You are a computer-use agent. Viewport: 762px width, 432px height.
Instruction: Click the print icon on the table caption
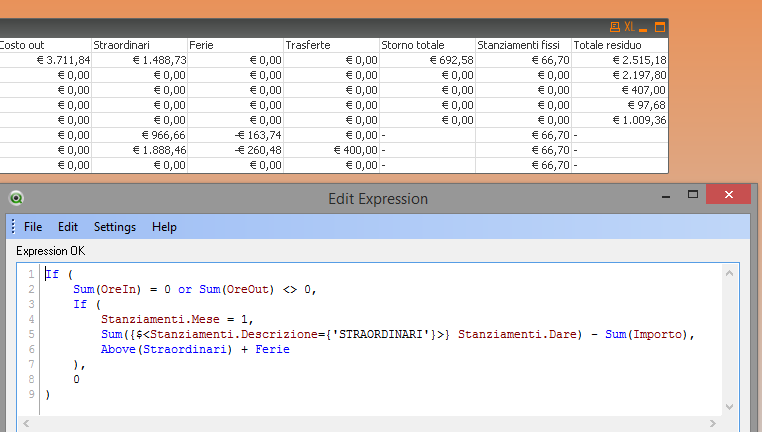(x=615, y=27)
